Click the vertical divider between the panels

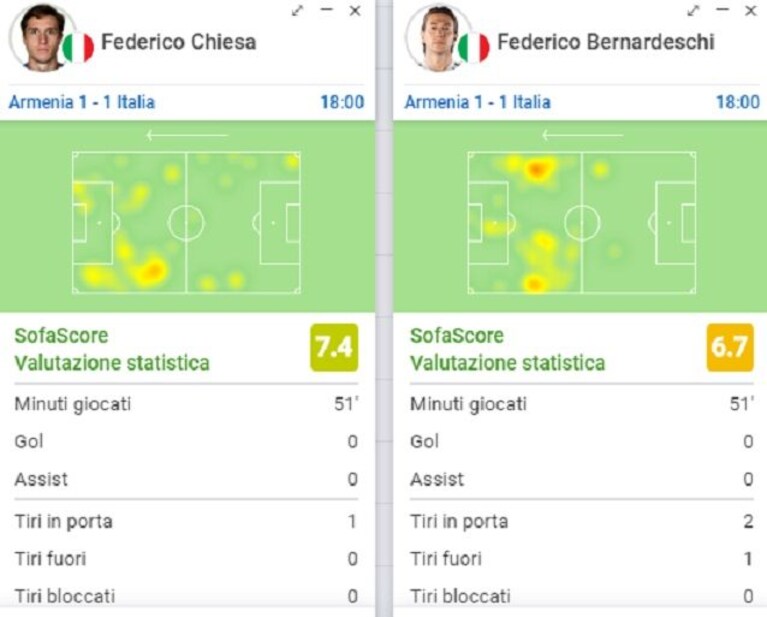coord(384,308)
